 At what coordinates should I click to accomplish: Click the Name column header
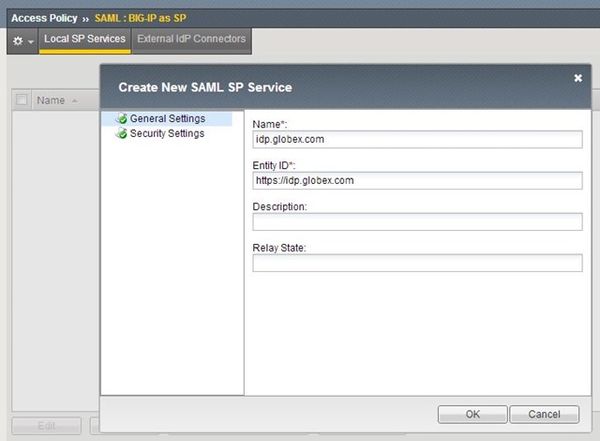[x=51, y=101]
